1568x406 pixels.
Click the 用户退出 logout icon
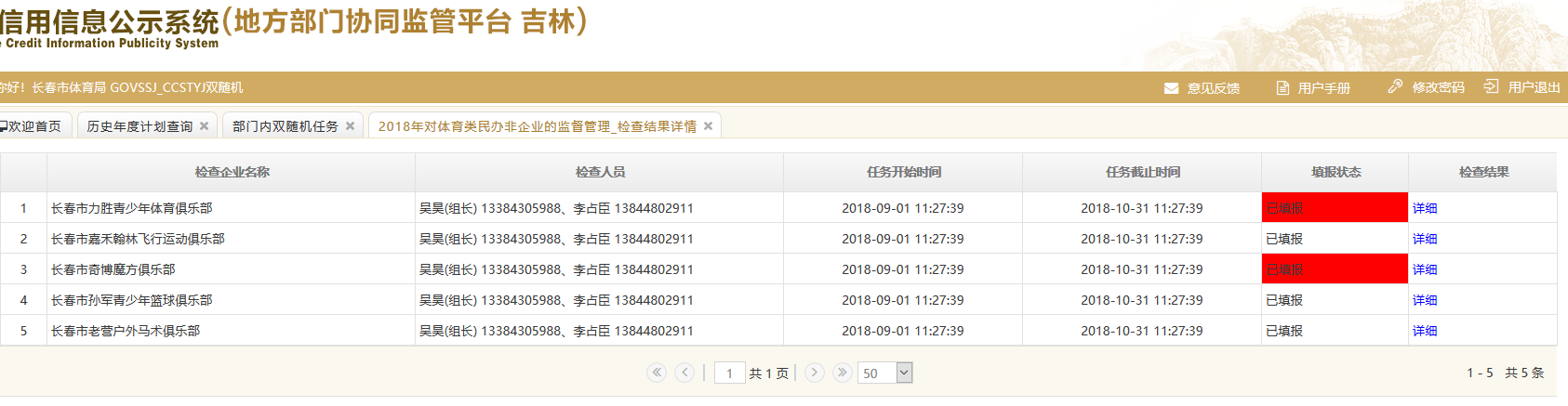click(1491, 86)
